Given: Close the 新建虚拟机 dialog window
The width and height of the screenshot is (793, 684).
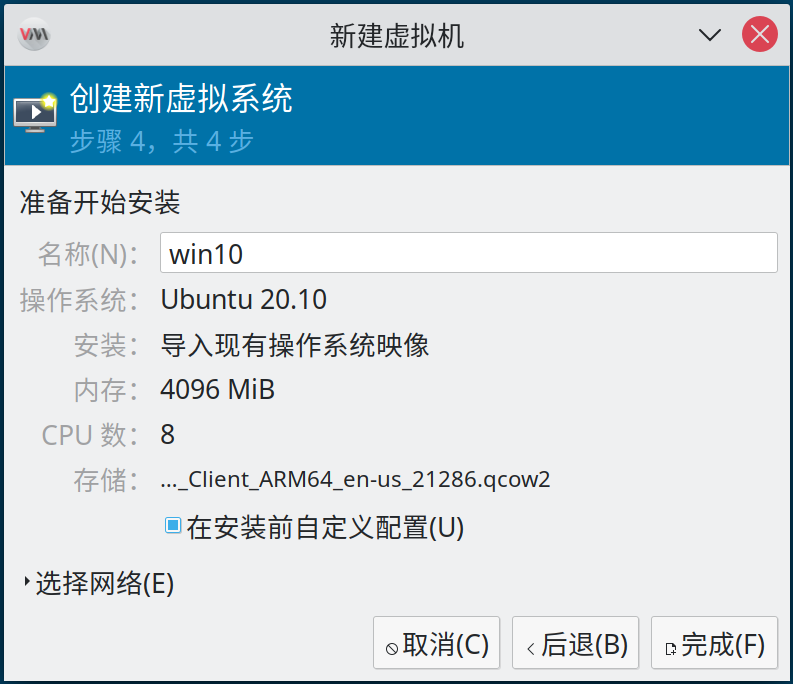Looking at the screenshot, I should tap(760, 34).
